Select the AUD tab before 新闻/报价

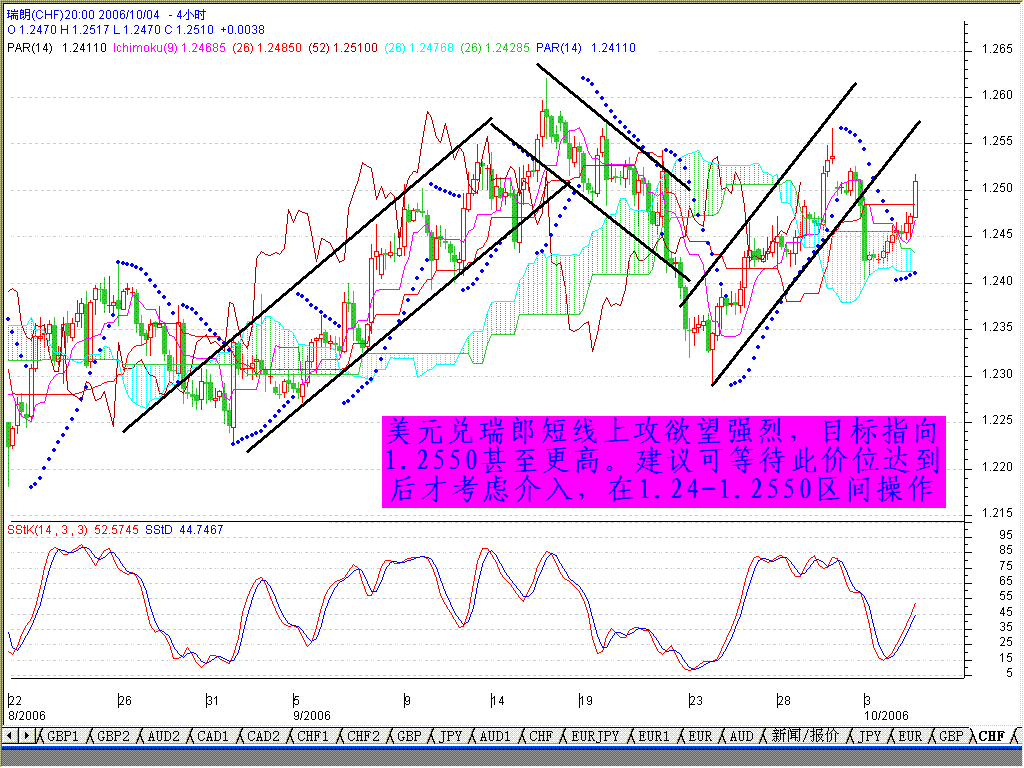click(741, 736)
